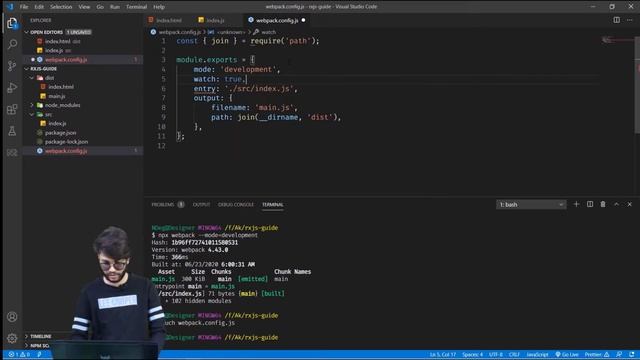The width and height of the screenshot is (640, 360).
Task: Click 'Spaces: 4' indentation setting
Action: pyautogui.click(x=473, y=354)
